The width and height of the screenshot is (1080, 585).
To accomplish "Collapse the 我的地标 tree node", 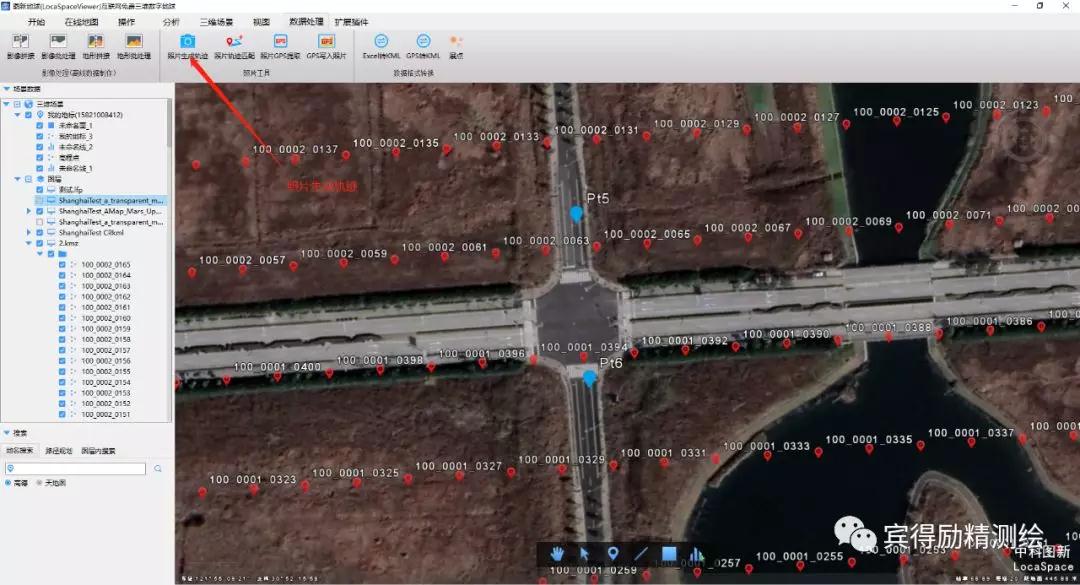I will click(17, 115).
